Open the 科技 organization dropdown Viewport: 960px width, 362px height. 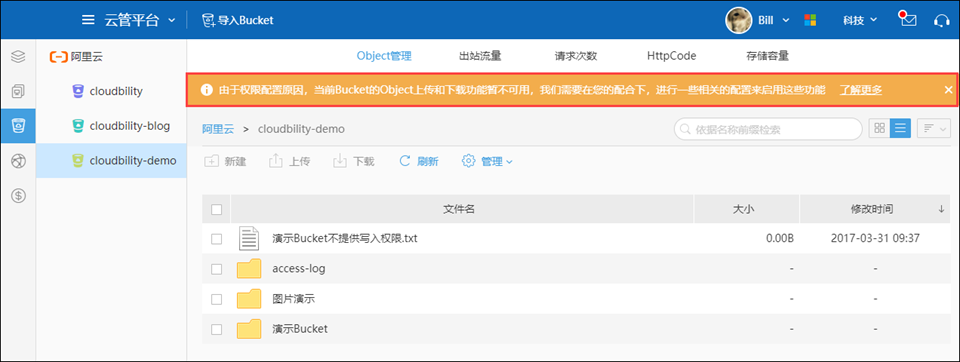(874, 20)
